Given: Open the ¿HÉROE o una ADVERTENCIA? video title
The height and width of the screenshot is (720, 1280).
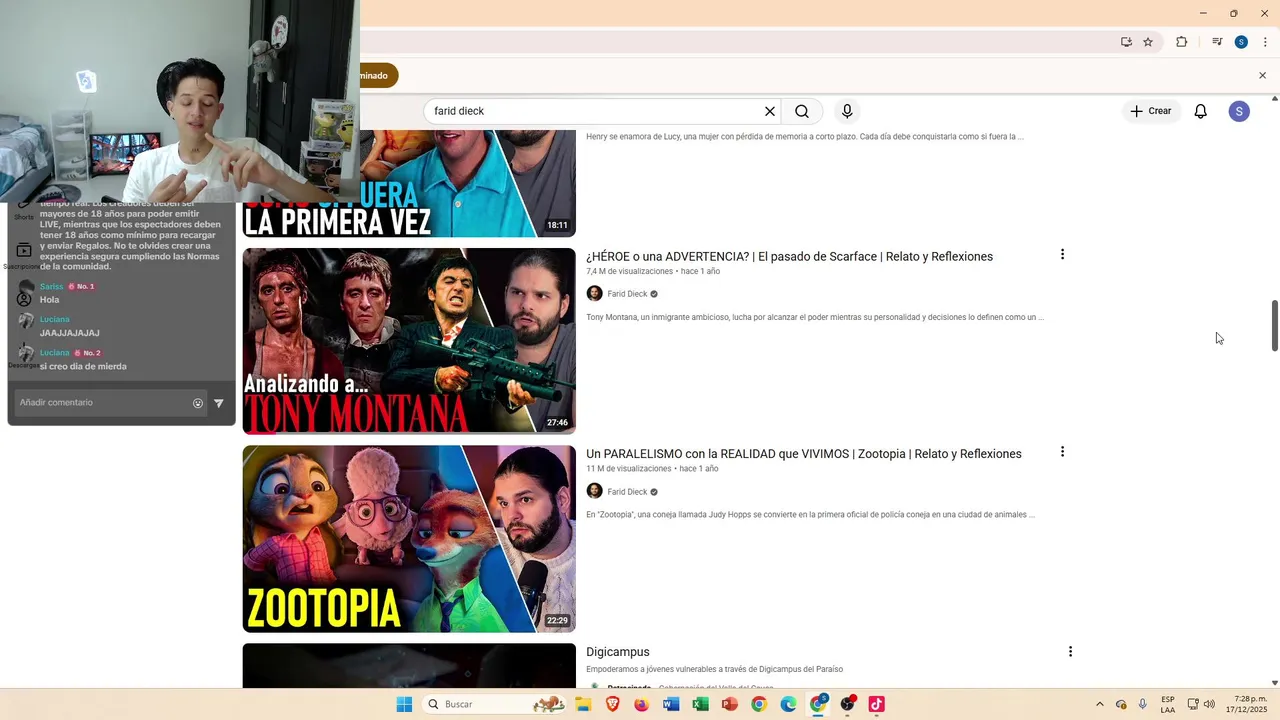Looking at the screenshot, I should click(x=789, y=257).
